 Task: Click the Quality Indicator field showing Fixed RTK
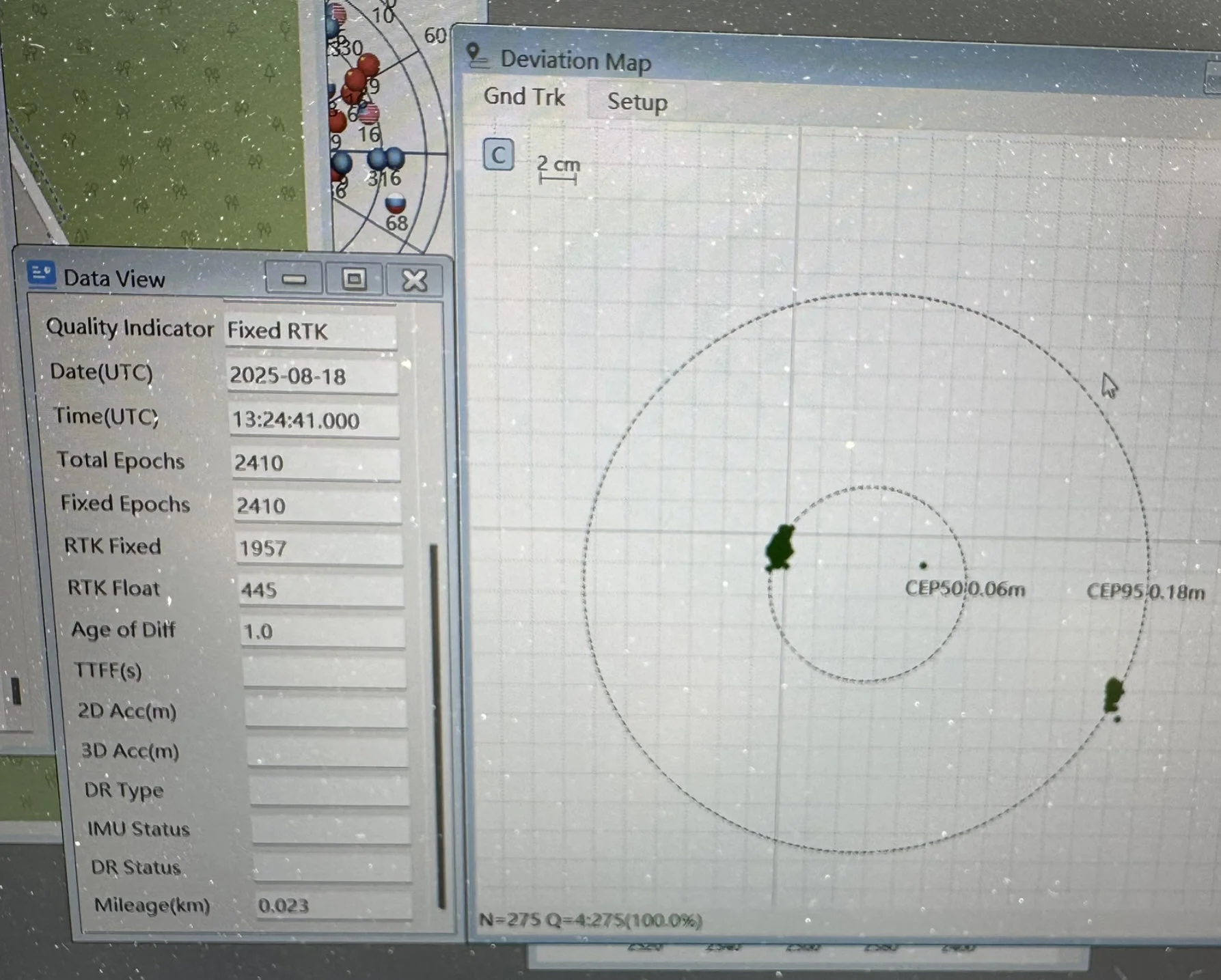311,331
